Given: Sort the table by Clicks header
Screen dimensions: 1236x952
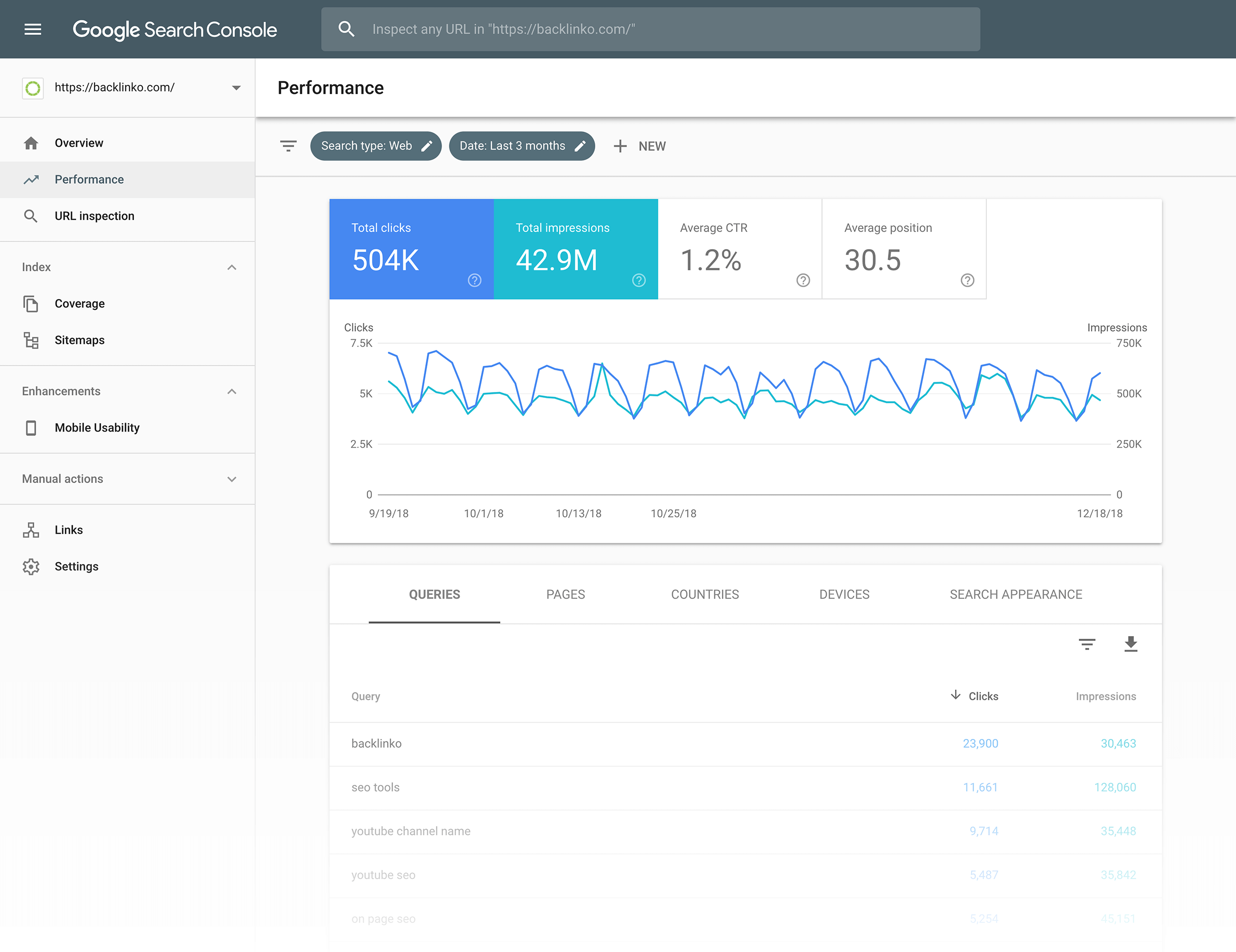Looking at the screenshot, I should point(983,696).
